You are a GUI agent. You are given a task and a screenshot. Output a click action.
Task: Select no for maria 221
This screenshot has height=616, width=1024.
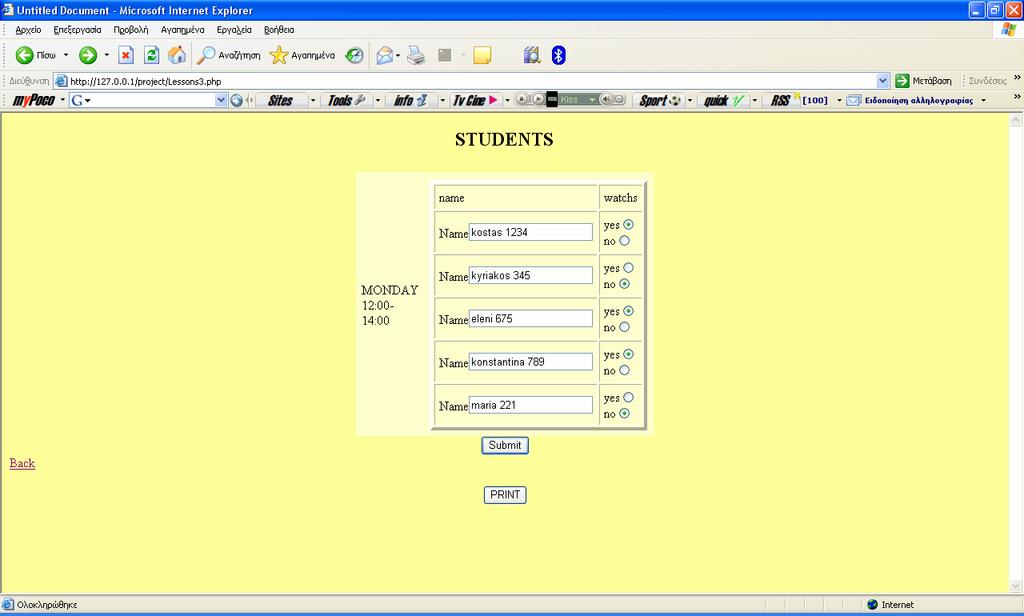(x=624, y=413)
